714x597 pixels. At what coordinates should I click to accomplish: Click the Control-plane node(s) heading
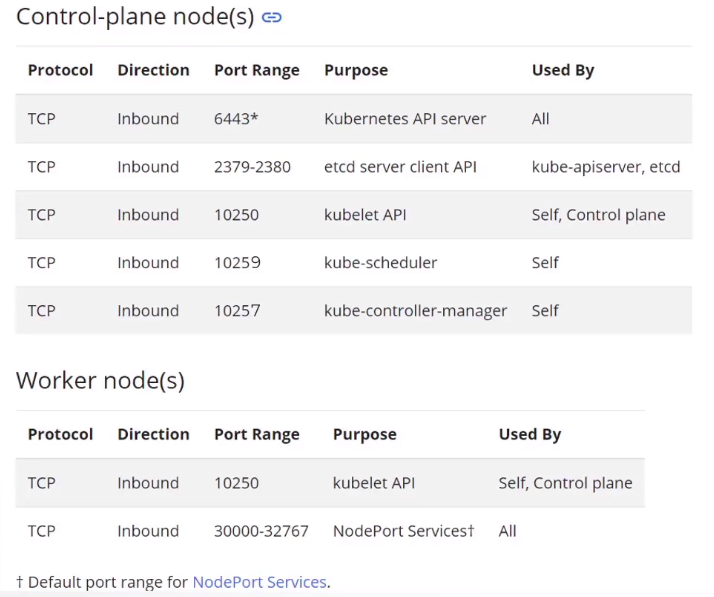pos(135,17)
